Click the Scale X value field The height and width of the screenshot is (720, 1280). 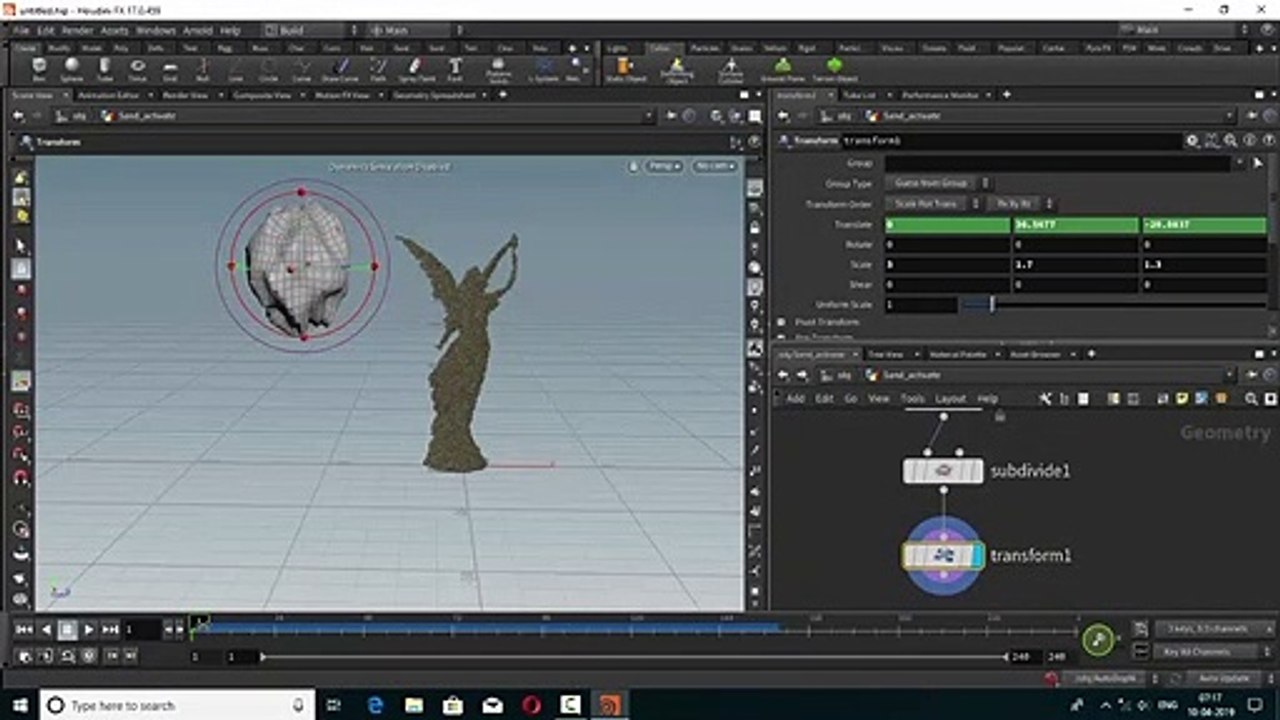(947, 265)
